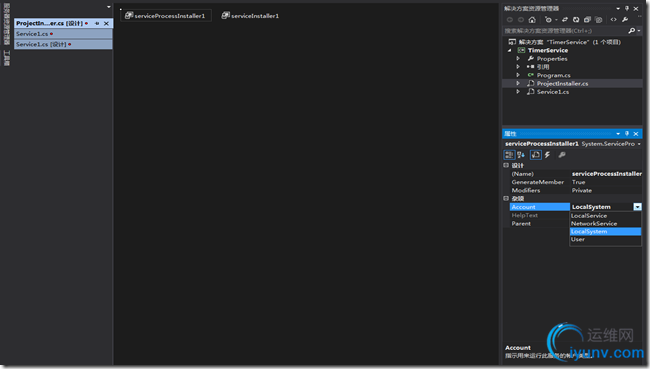Open Solution Explorer window options dropdown
The height and width of the screenshot is (369, 650).
(618, 8)
